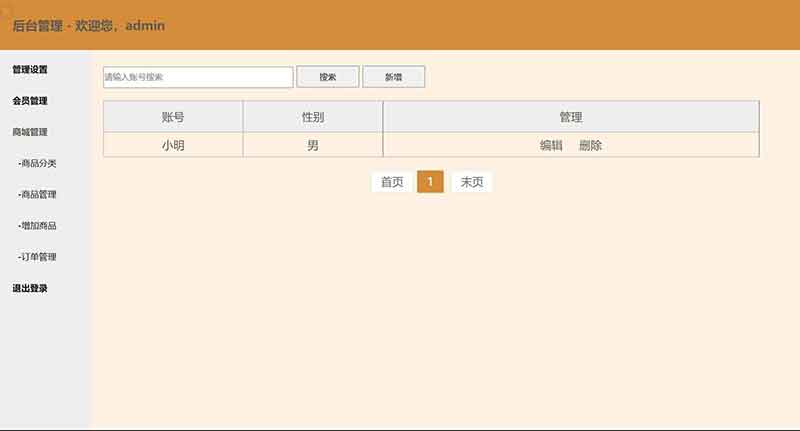Expand the 商城管理 sidebar section
The height and width of the screenshot is (431, 800).
30,132
